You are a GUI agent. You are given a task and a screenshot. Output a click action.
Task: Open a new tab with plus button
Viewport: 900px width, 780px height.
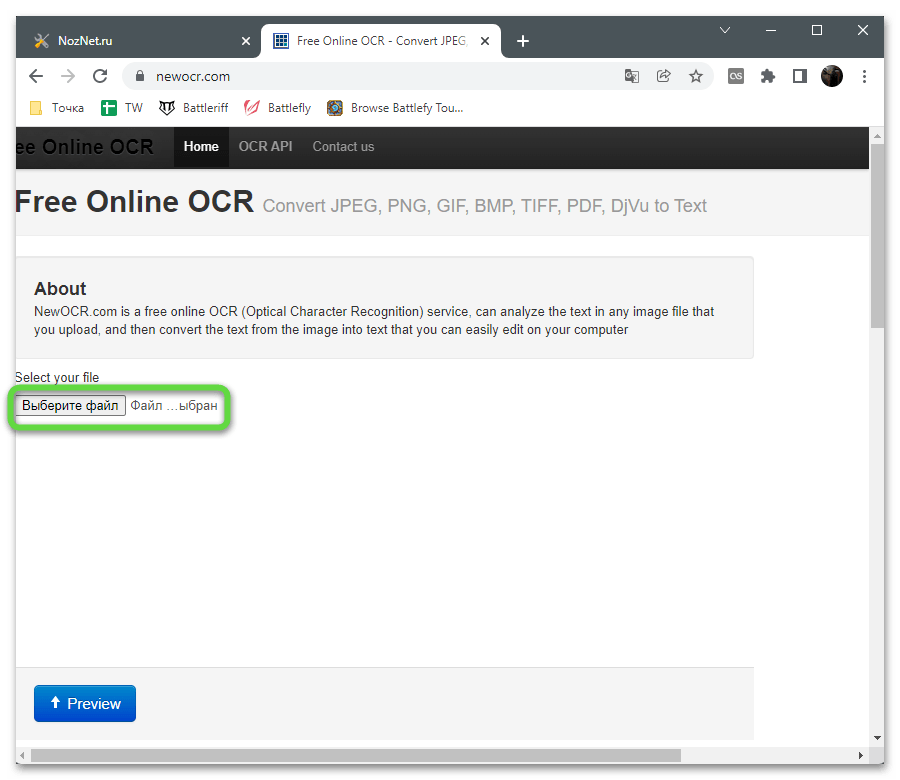pyautogui.click(x=522, y=41)
